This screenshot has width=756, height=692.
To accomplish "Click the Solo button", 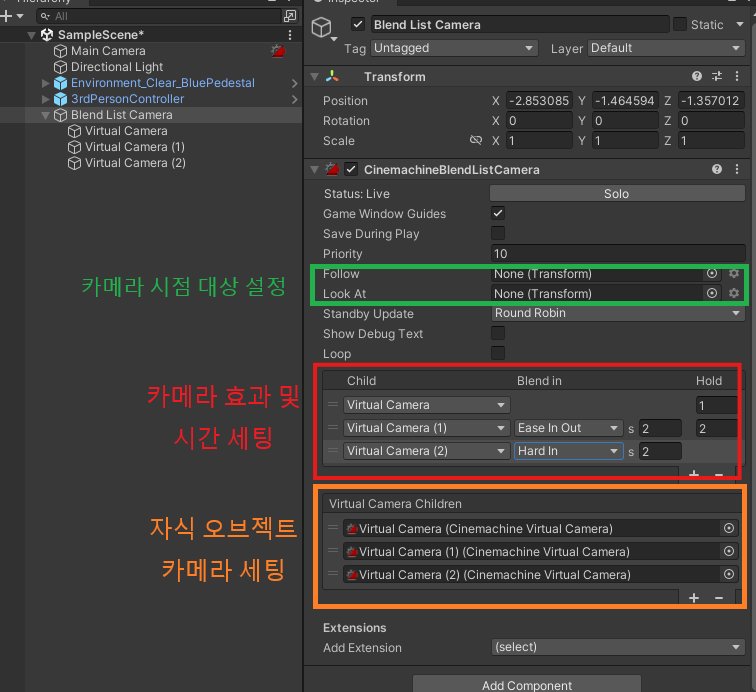I will (617, 193).
